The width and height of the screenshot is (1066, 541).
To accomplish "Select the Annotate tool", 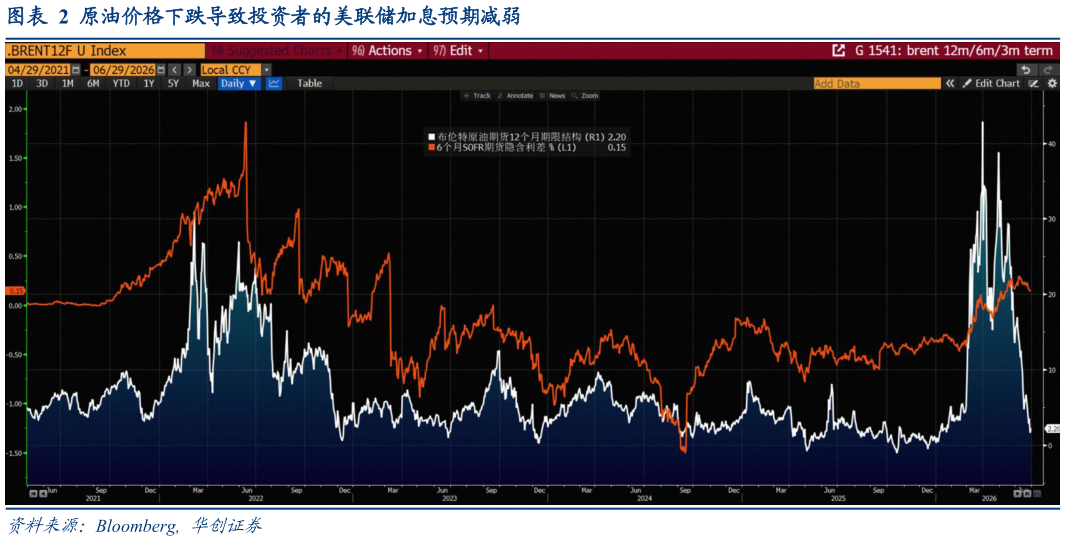I will 515,96.
